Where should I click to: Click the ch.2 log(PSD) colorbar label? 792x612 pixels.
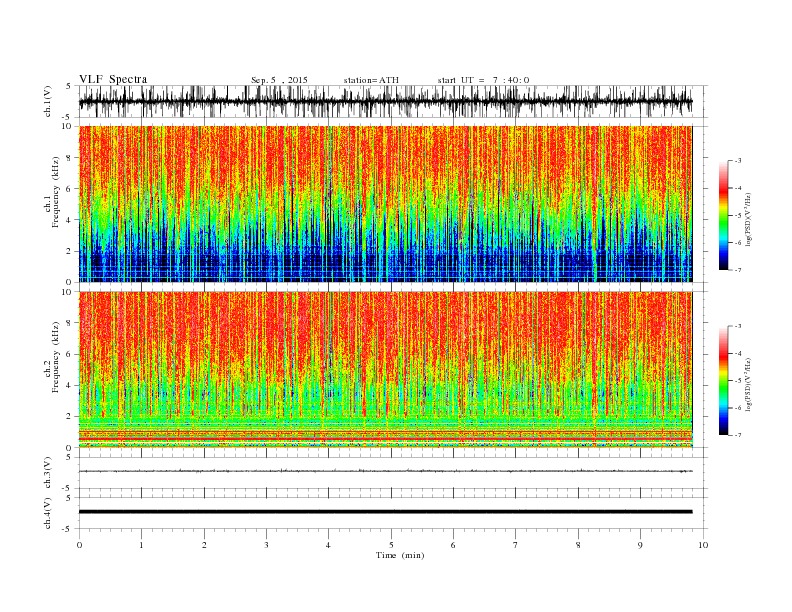click(x=748, y=384)
